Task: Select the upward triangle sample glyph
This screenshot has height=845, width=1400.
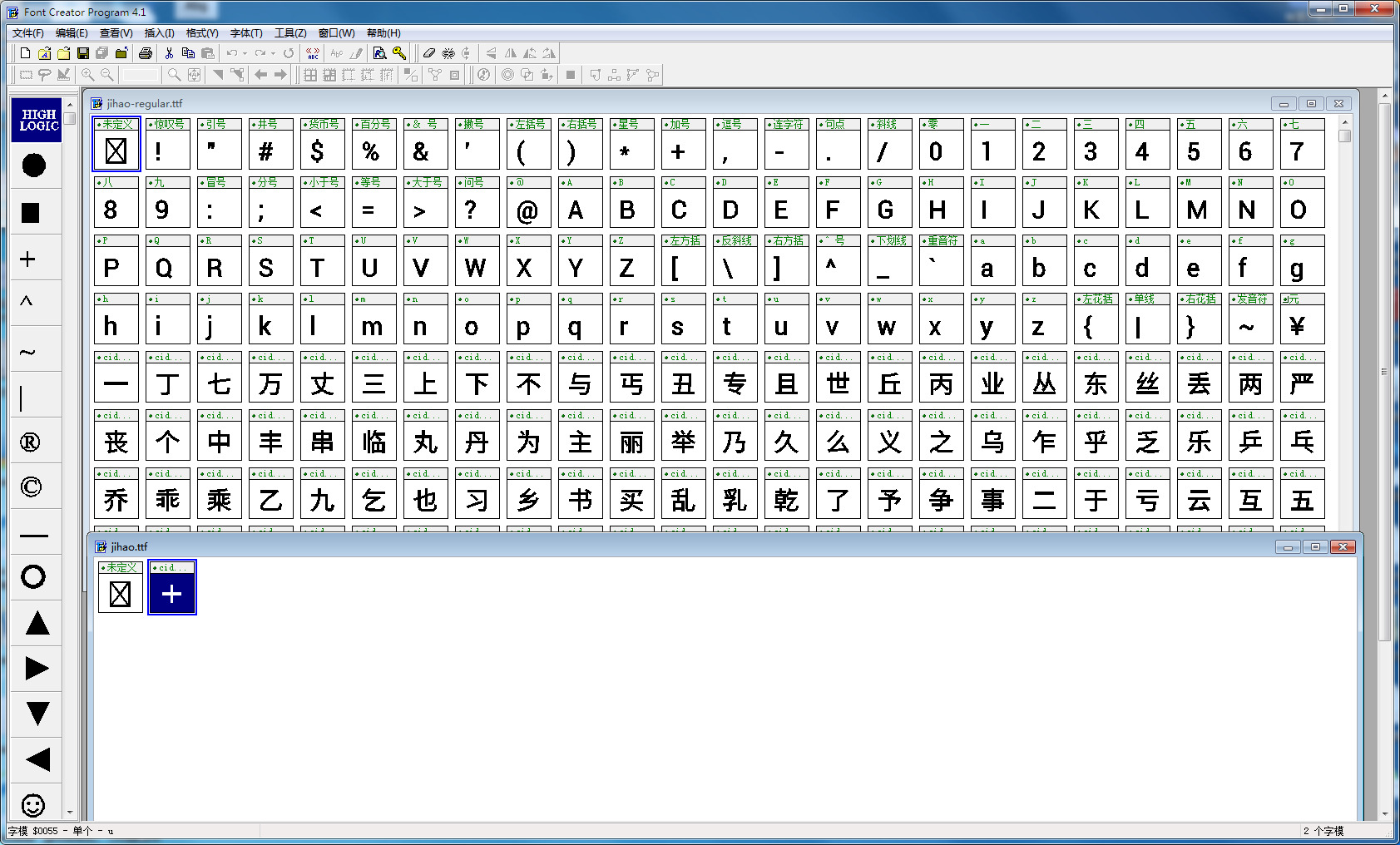Action: click(37, 623)
